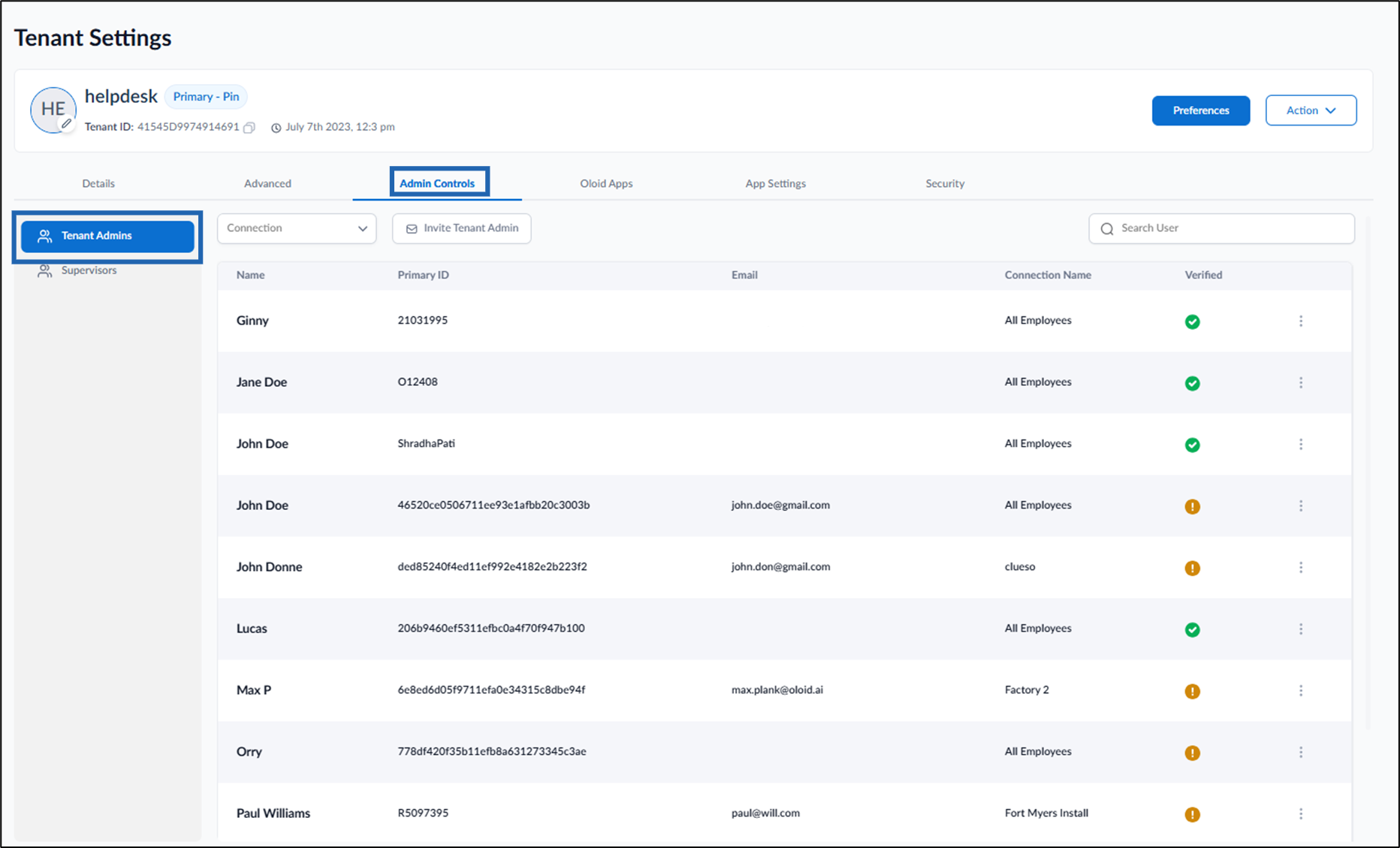
Task: Click Ginny's green verified checkmark icon
Action: pos(1192,321)
